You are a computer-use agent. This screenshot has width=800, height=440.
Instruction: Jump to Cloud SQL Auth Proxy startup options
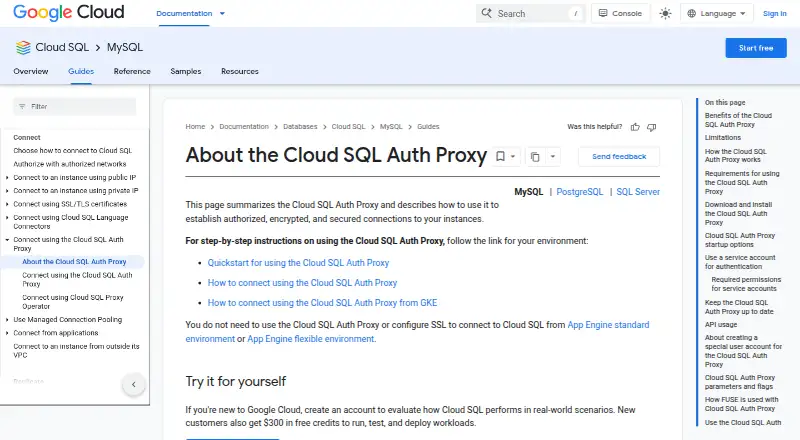coord(739,240)
